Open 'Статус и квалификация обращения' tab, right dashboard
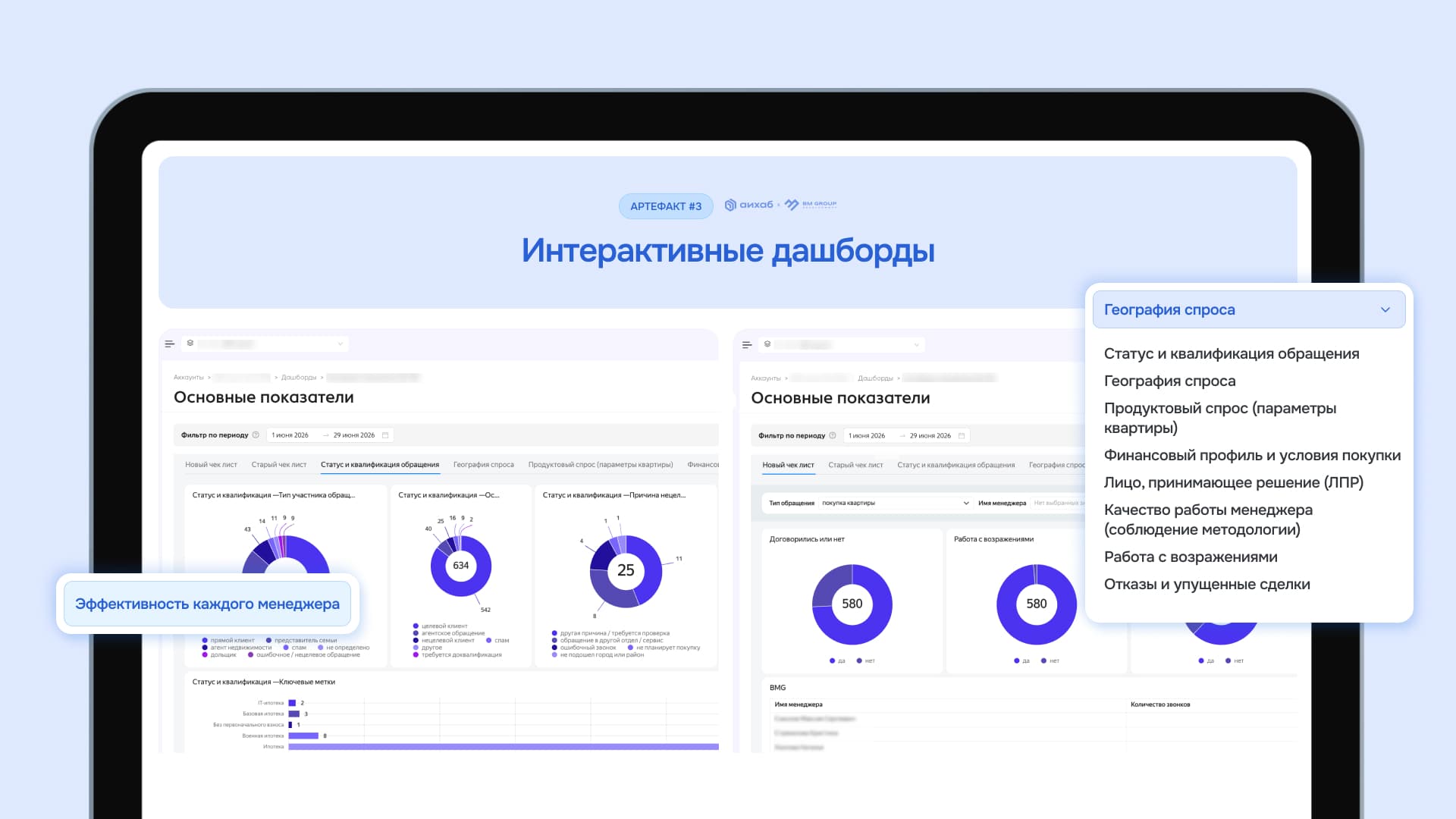1456x819 pixels. [956, 466]
